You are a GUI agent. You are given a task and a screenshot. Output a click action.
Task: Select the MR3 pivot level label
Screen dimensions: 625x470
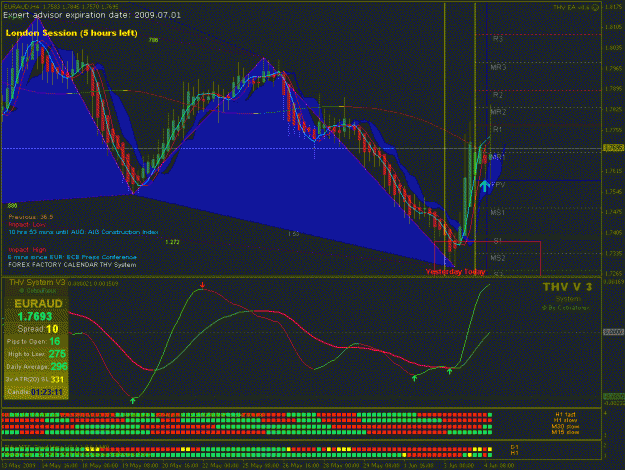(498, 67)
